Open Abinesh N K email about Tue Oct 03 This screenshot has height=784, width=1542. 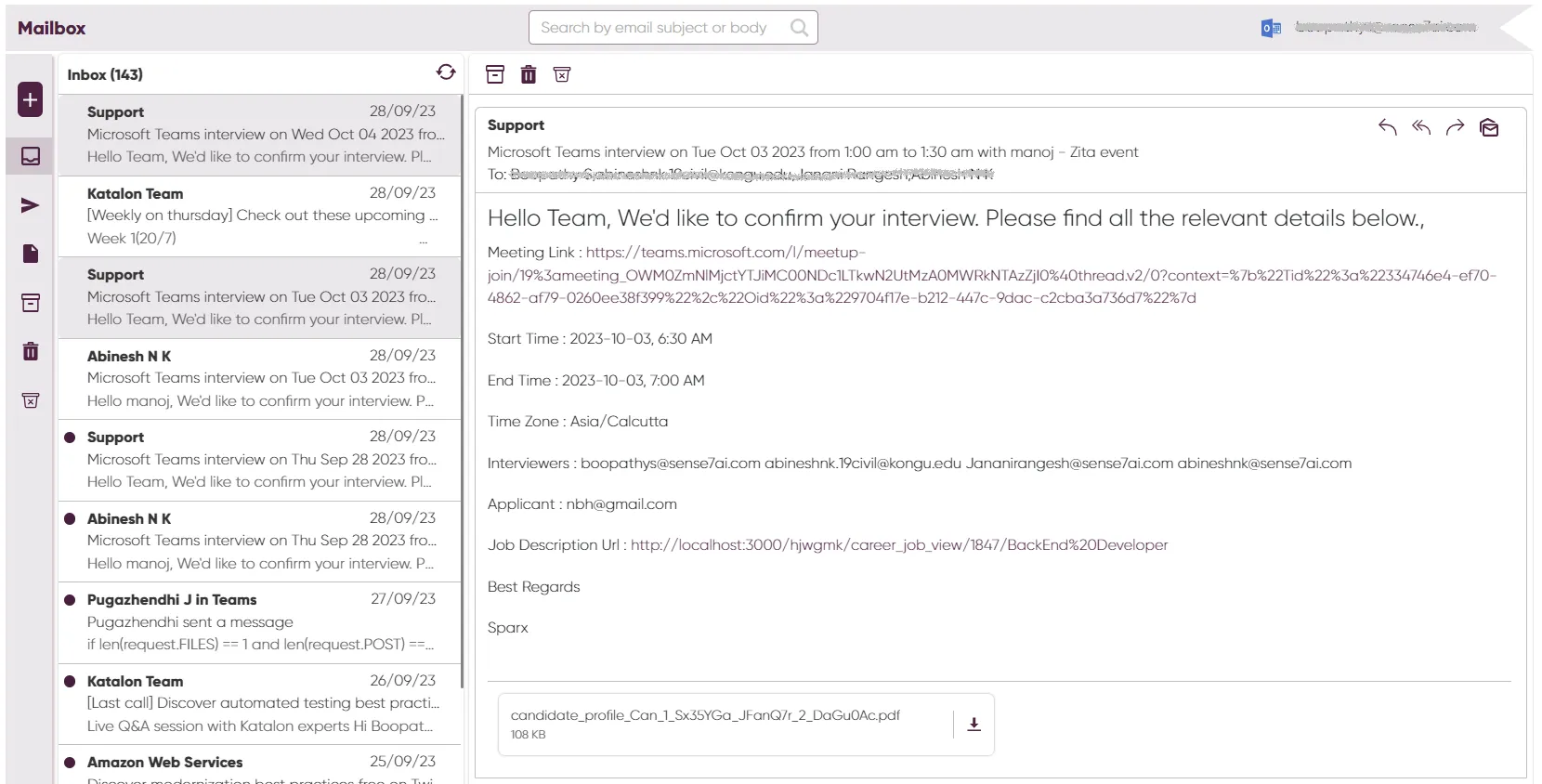260,379
